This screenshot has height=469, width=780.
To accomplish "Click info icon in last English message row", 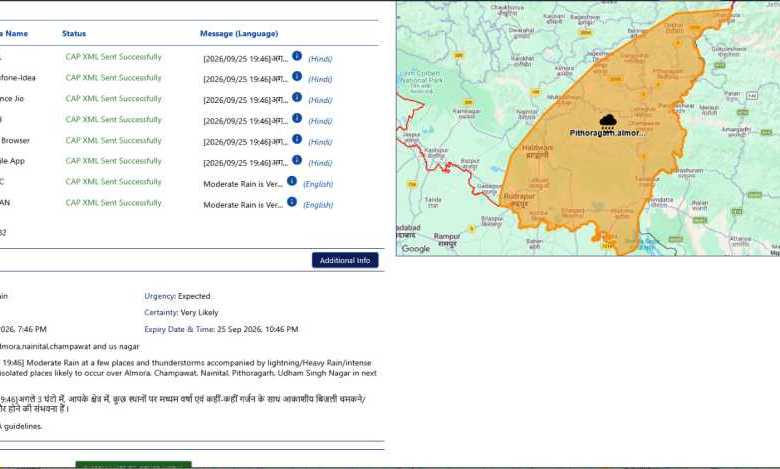I will 292,202.
